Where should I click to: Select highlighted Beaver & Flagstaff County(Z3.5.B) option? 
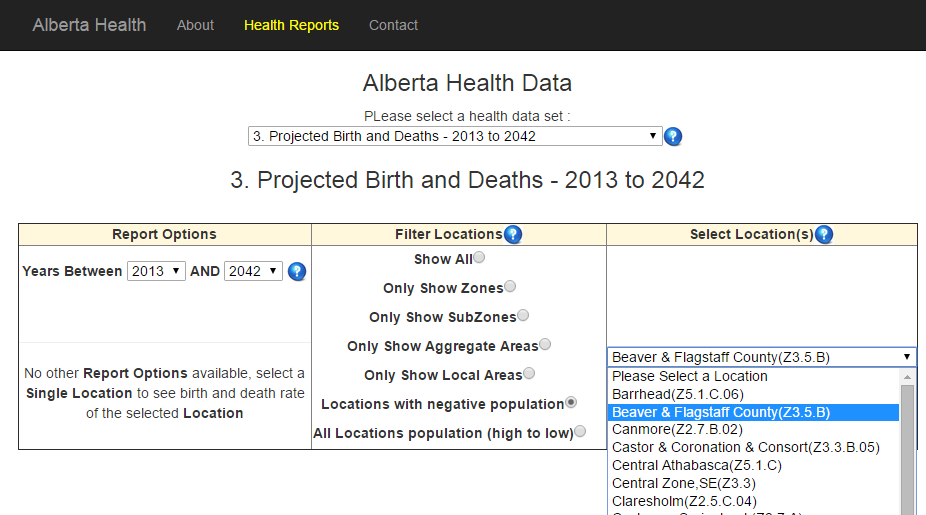click(x=754, y=412)
